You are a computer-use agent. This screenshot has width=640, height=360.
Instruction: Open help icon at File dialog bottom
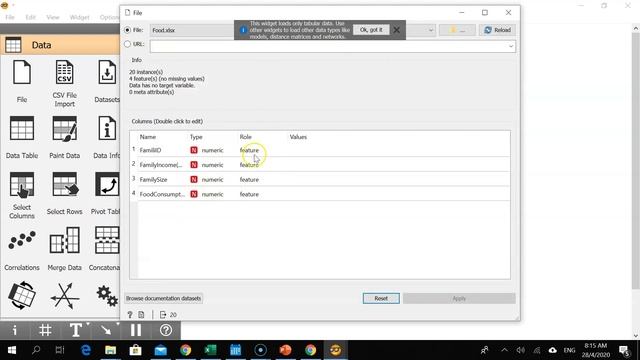[x=130, y=315]
